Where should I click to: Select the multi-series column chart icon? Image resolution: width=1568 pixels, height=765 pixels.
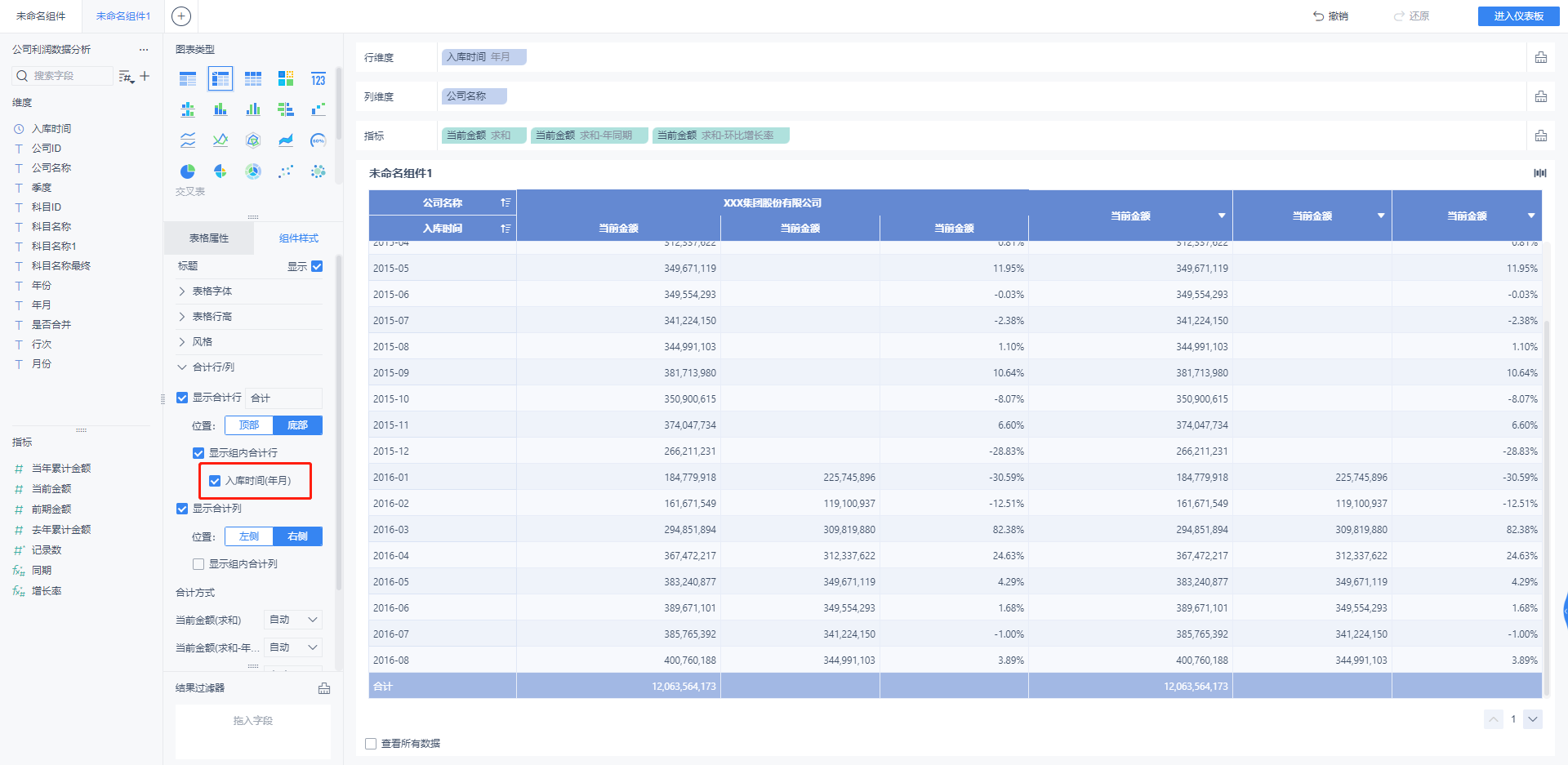(253, 109)
